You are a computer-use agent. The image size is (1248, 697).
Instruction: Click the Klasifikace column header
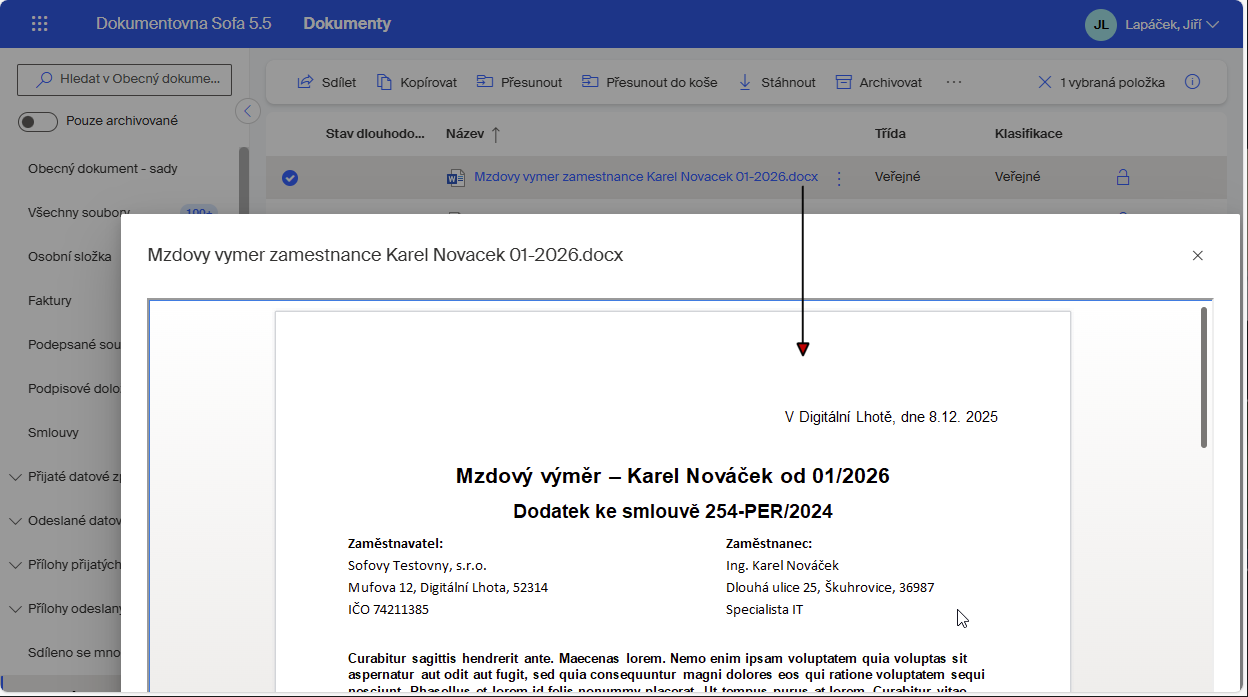[x=1028, y=133]
